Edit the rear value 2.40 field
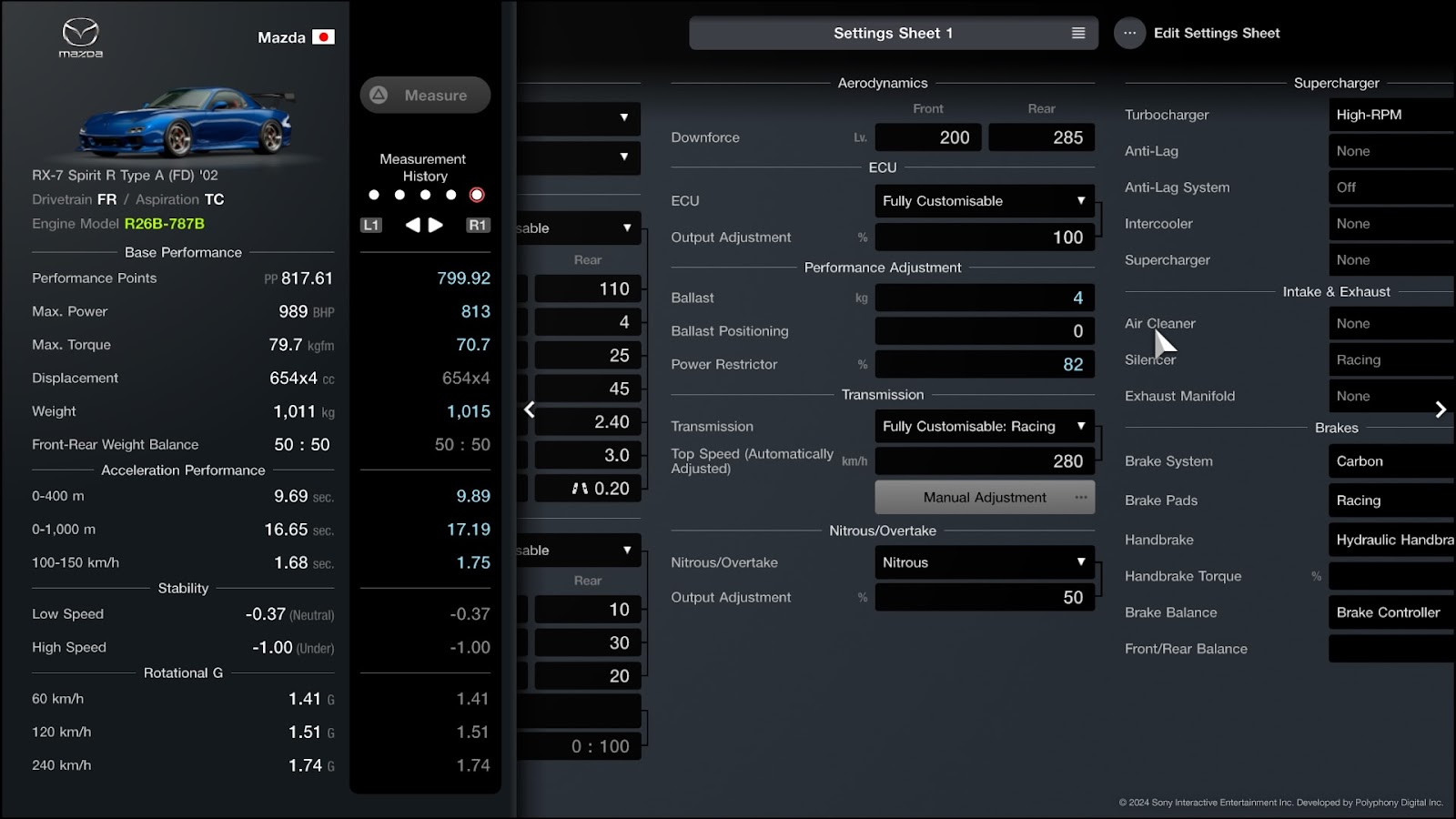The image size is (1456, 819). pyautogui.click(x=588, y=421)
